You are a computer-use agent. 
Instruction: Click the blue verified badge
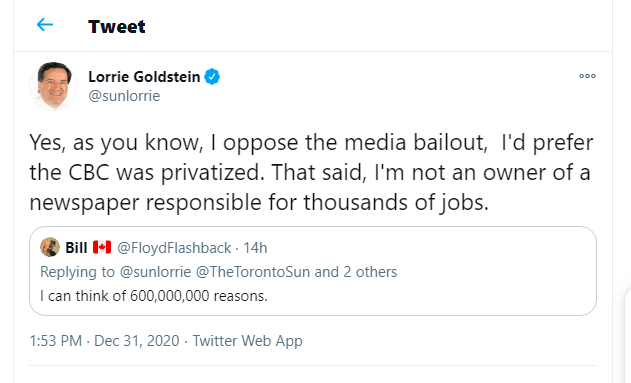(x=212, y=76)
